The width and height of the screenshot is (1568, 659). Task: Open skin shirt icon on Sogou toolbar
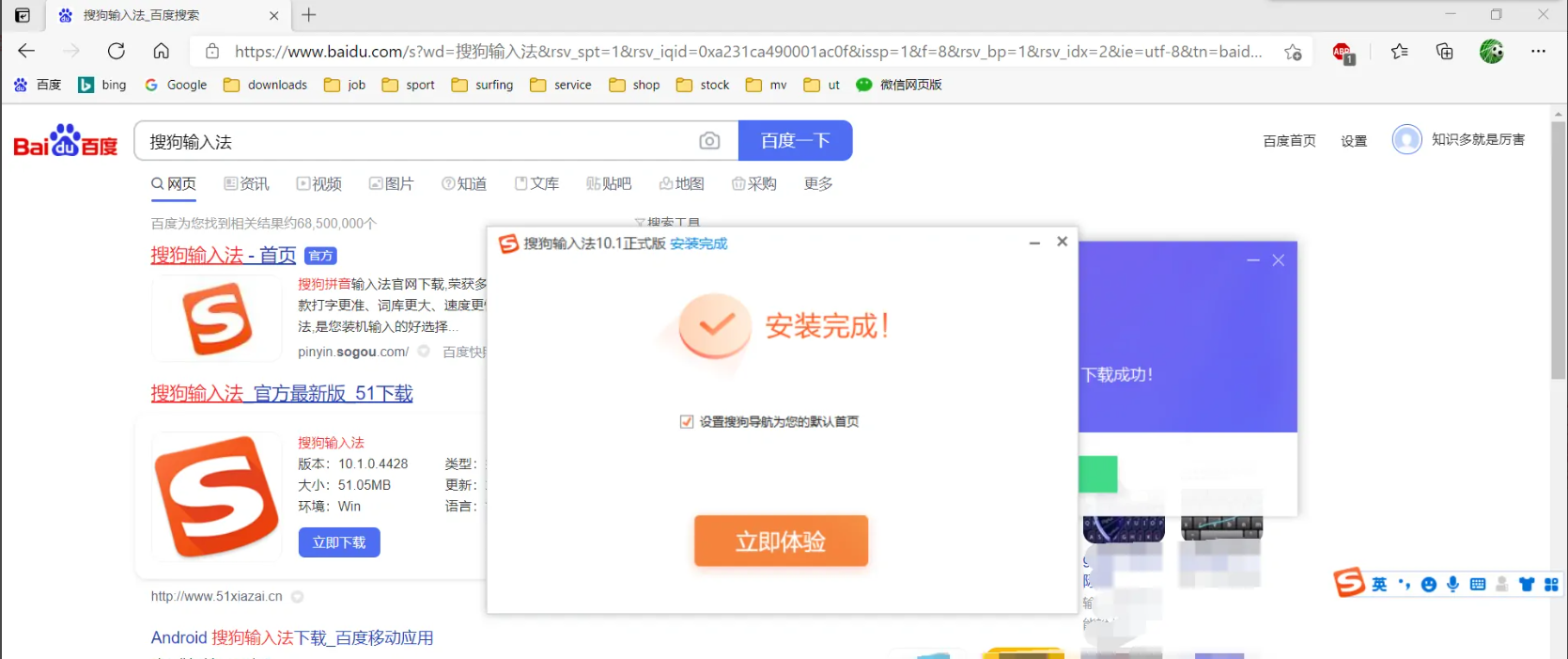1527,585
